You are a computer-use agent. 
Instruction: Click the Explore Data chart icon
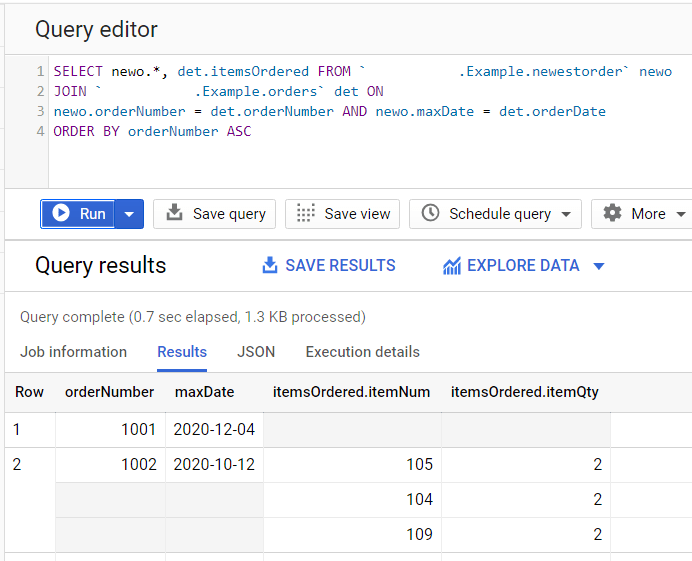pos(452,266)
